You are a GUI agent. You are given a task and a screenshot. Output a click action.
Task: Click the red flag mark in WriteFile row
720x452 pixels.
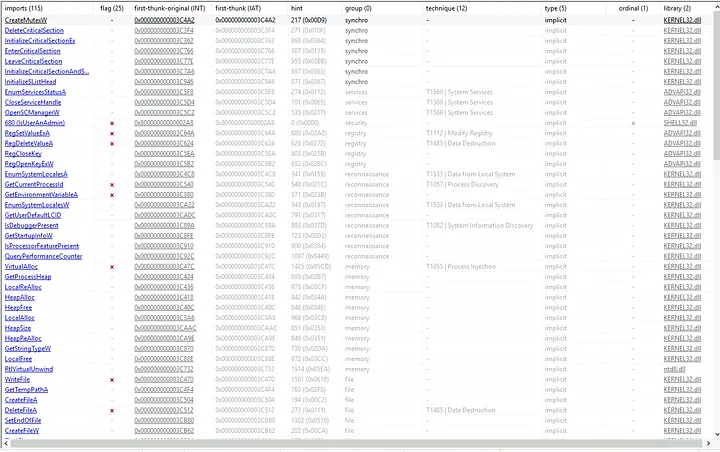pos(112,380)
